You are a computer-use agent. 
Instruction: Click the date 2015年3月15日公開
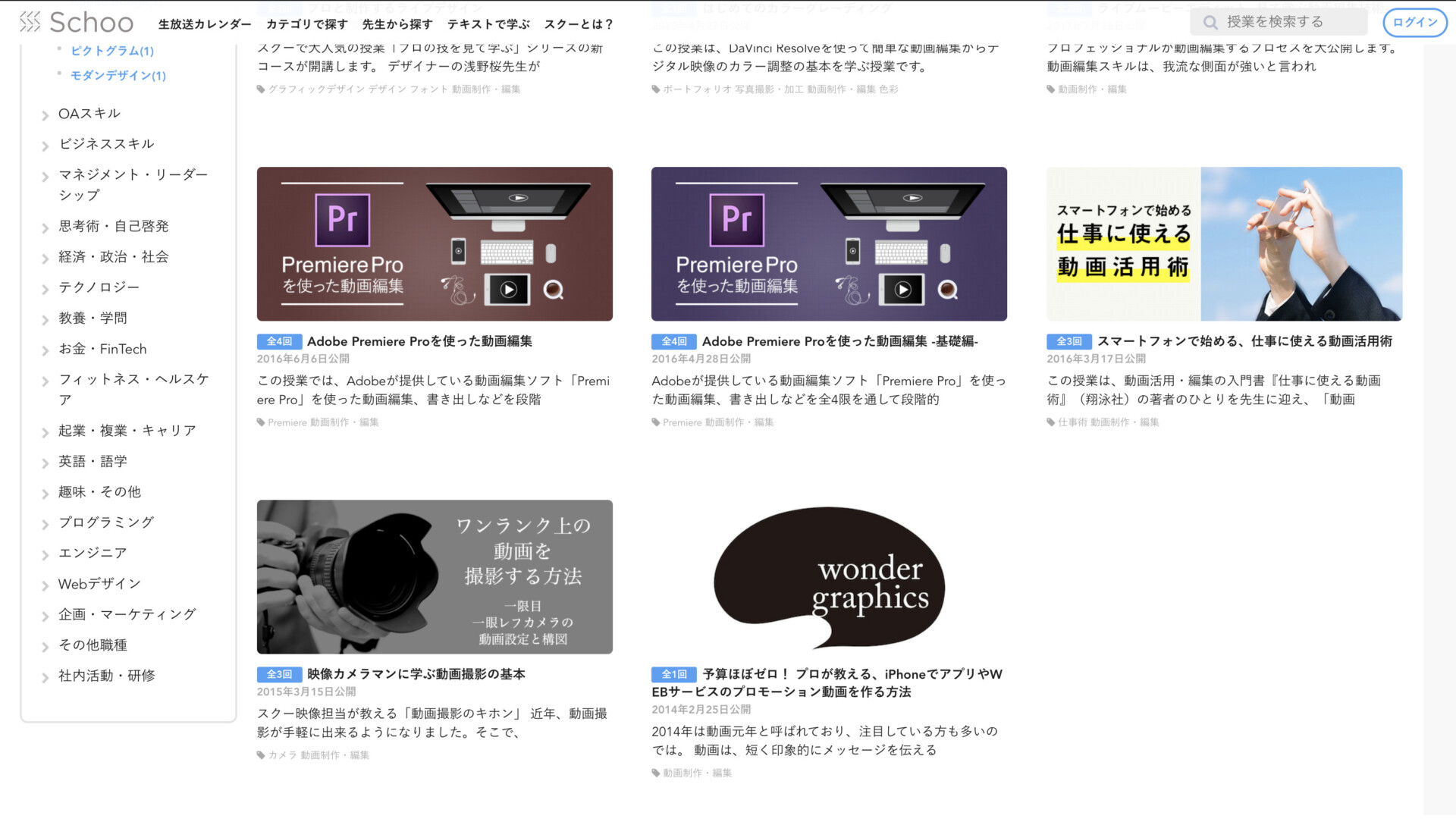tap(306, 692)
